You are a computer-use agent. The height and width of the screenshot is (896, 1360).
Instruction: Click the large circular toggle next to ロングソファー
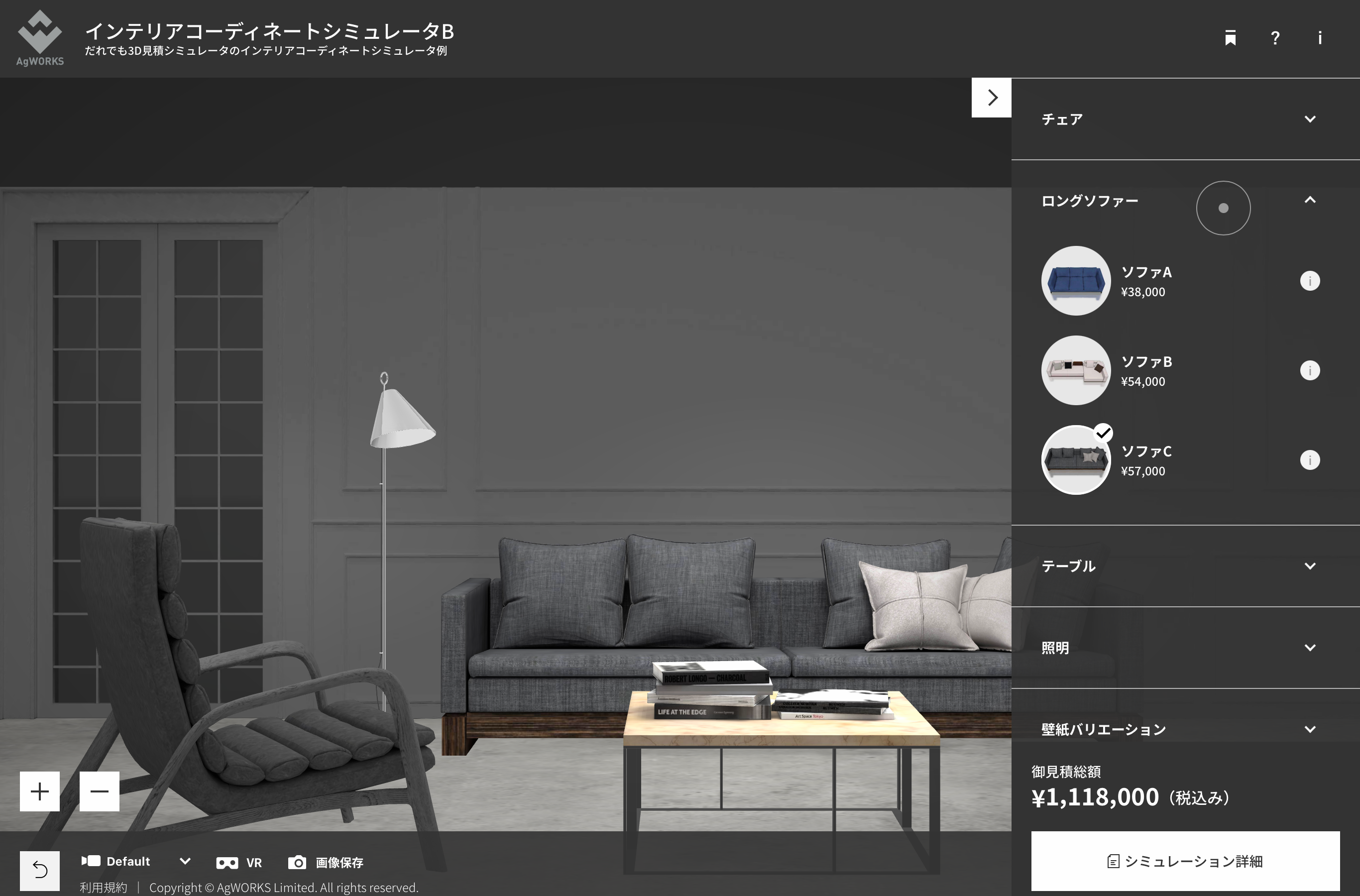(1223, 208)
